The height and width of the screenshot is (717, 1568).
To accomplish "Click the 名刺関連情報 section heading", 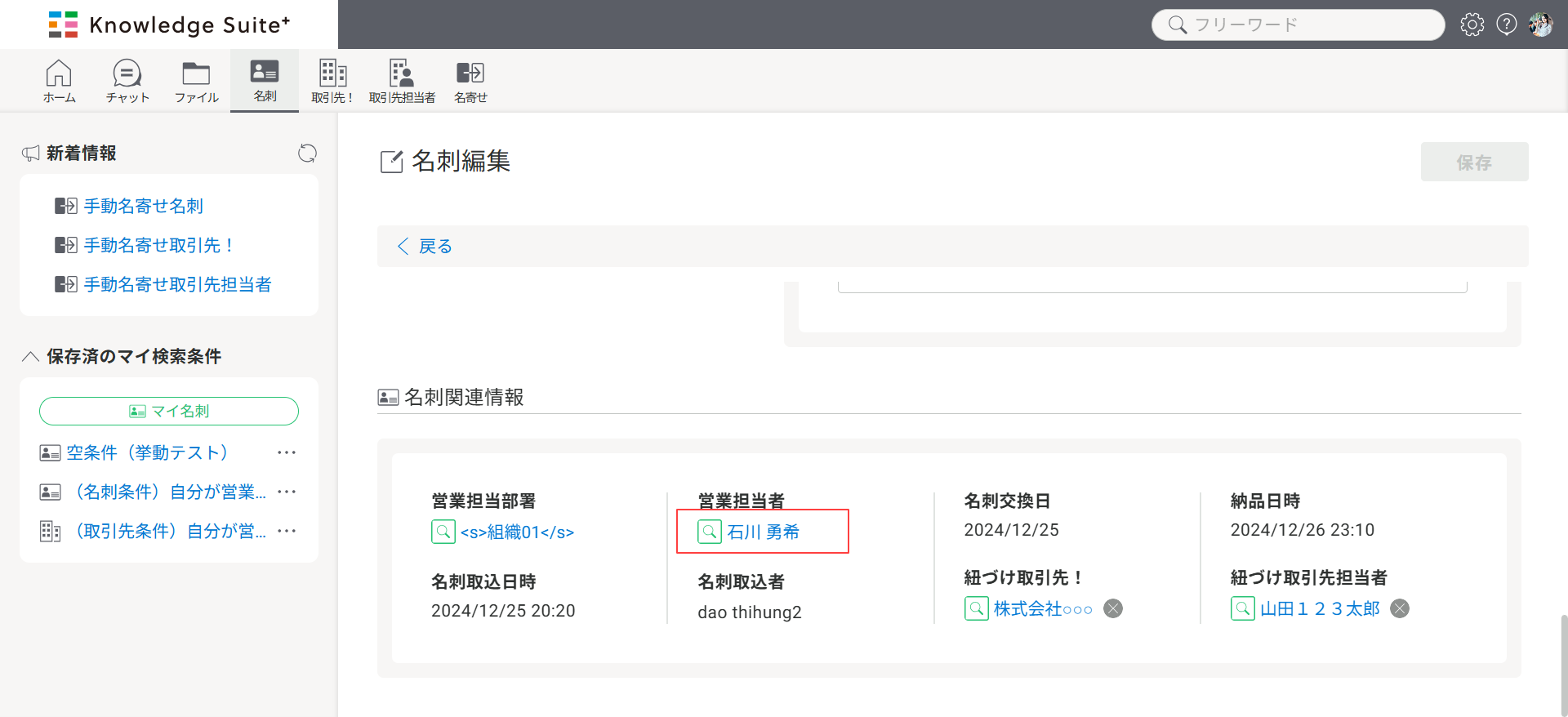I will 464,397.
